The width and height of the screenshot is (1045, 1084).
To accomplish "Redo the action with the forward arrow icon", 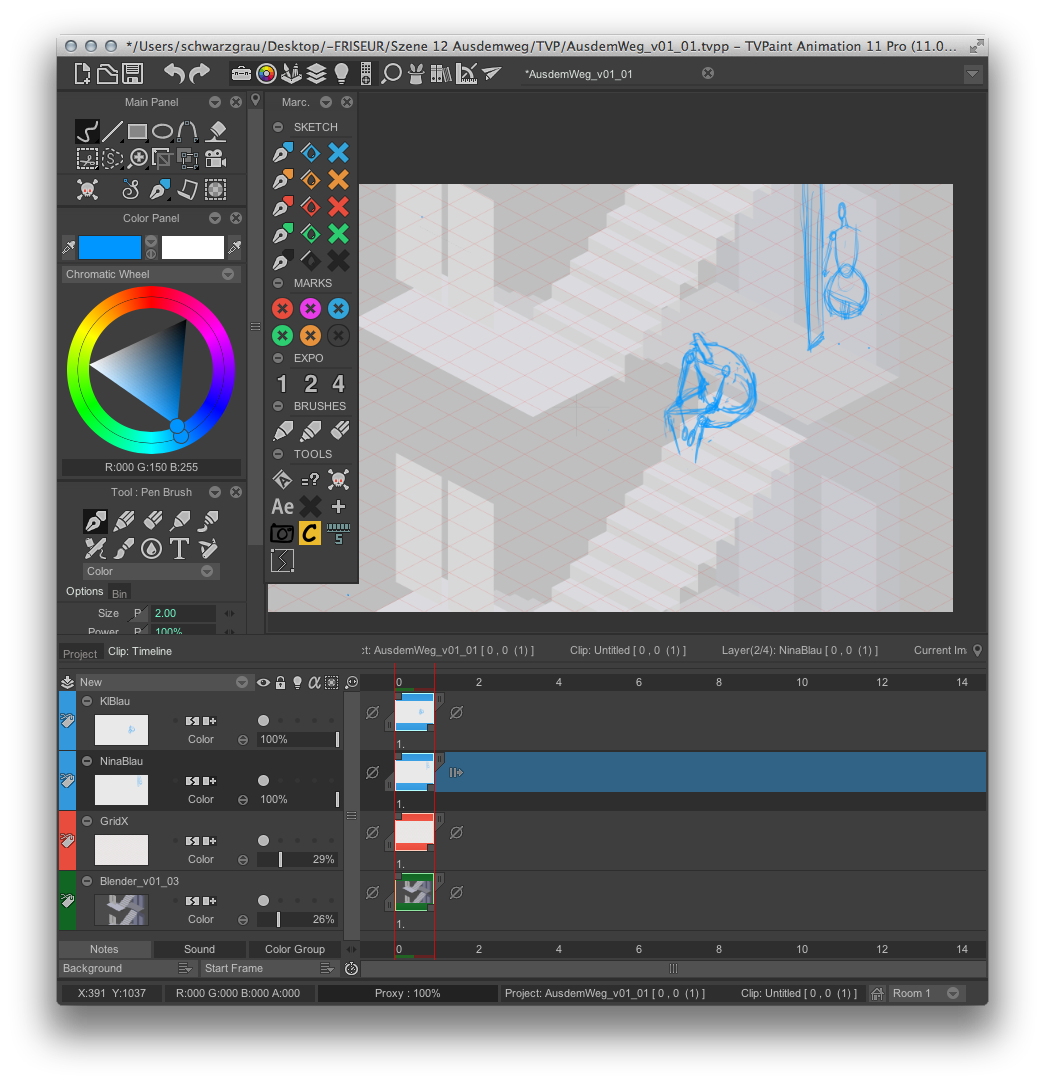I will tap(199, 73).
